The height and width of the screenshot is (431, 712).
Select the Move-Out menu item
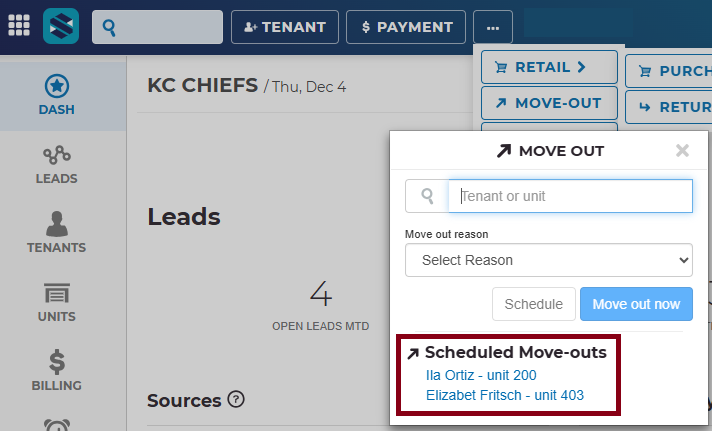tap(549, 103)
